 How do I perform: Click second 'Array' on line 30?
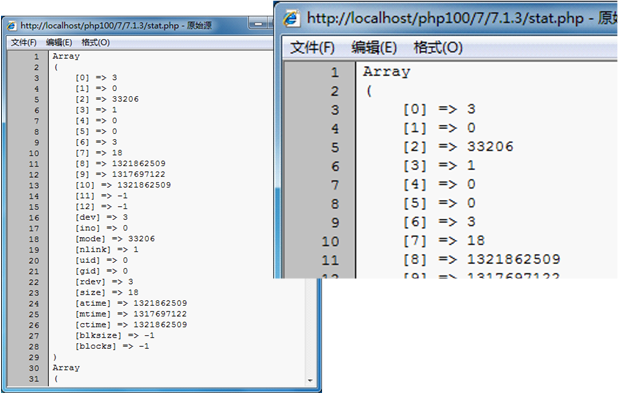click(x=66, y=368)
